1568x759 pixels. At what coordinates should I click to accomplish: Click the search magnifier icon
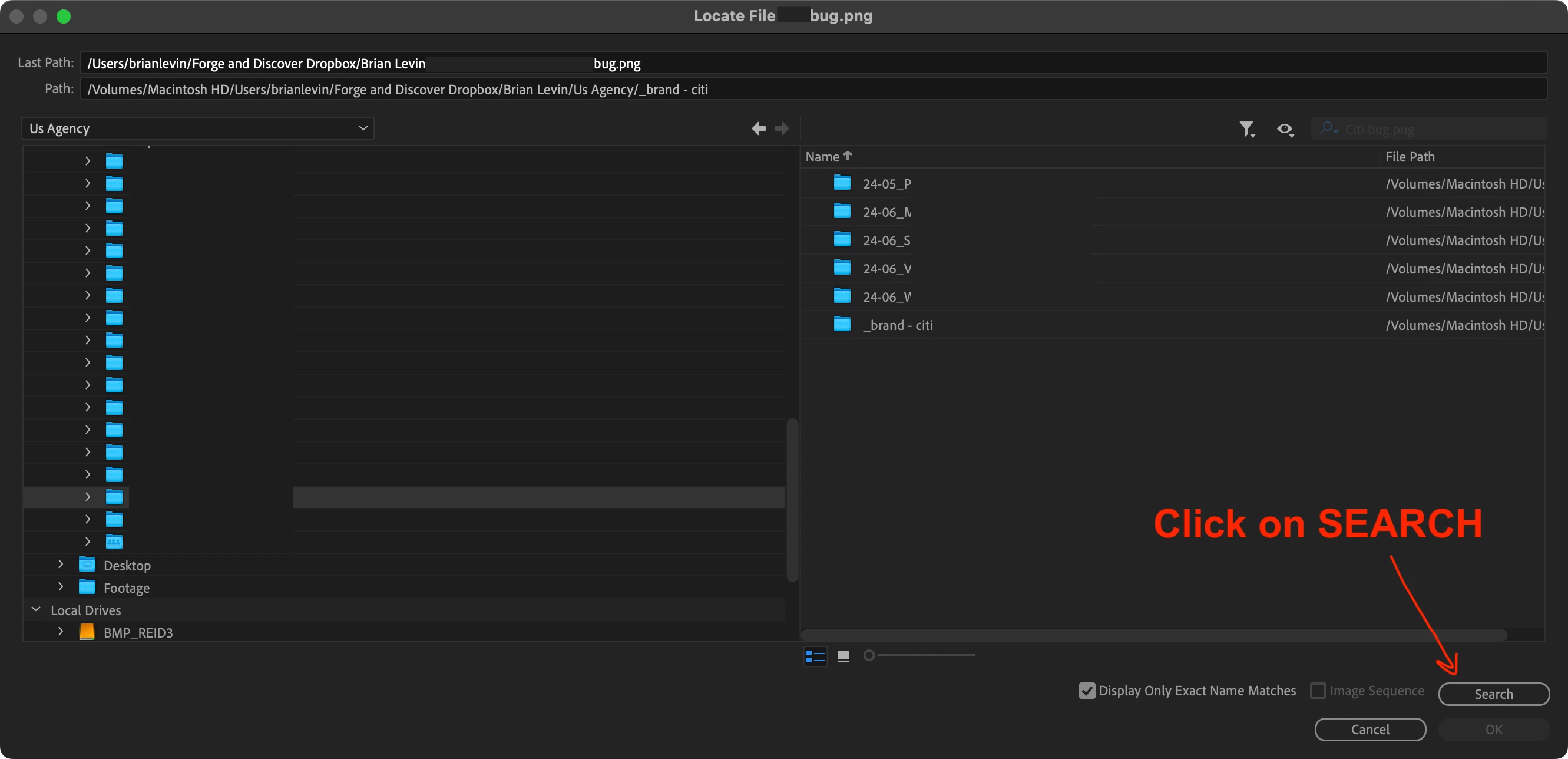pyautogui.click(x=1328, y=128)
